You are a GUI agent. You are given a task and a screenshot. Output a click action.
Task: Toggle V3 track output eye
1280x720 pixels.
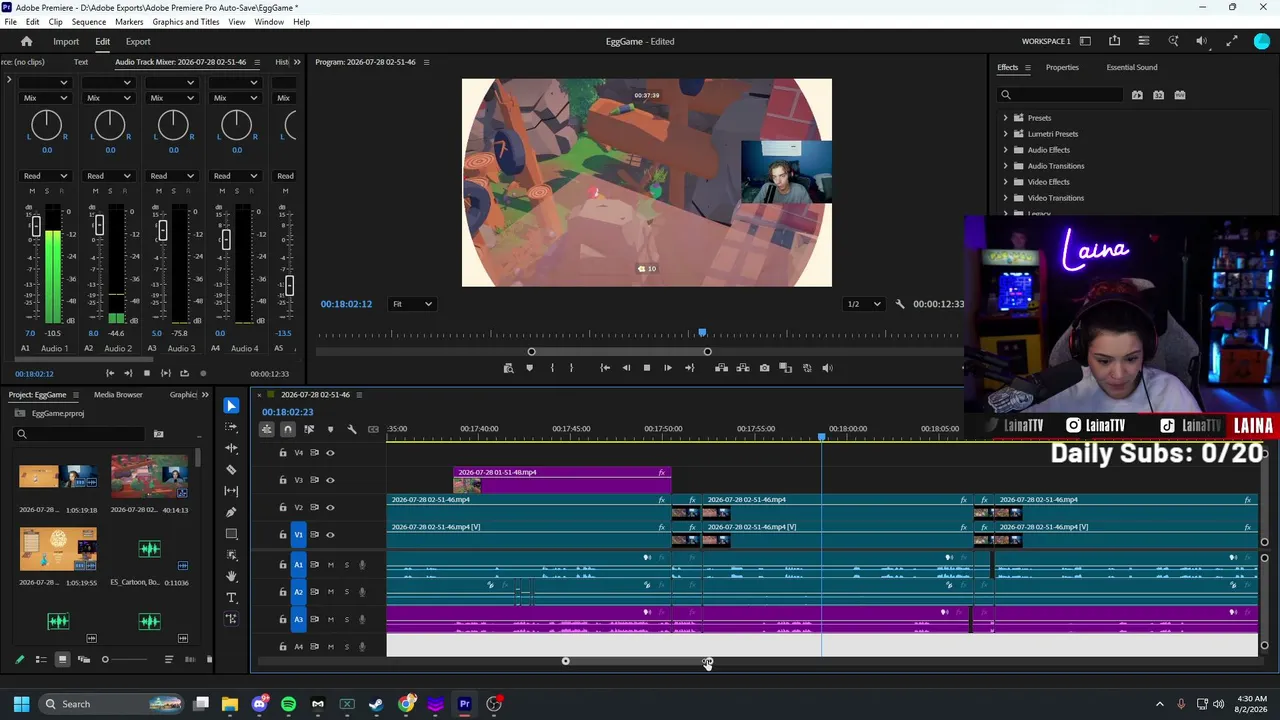coord(330,480)
